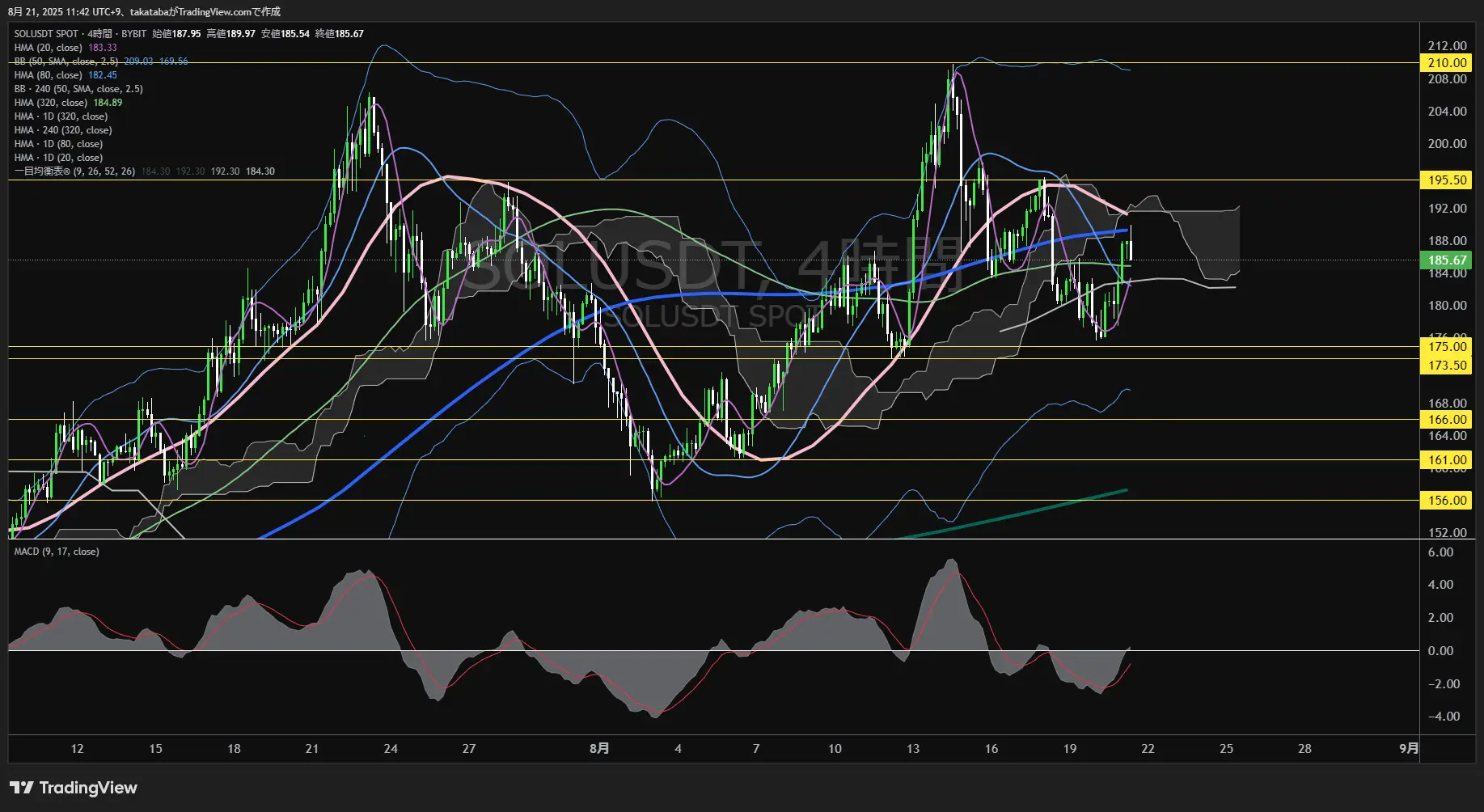Viewport: 1484px width, 812px height.
Task: Click the 152.00 value on price axis
Action: 1447,532
